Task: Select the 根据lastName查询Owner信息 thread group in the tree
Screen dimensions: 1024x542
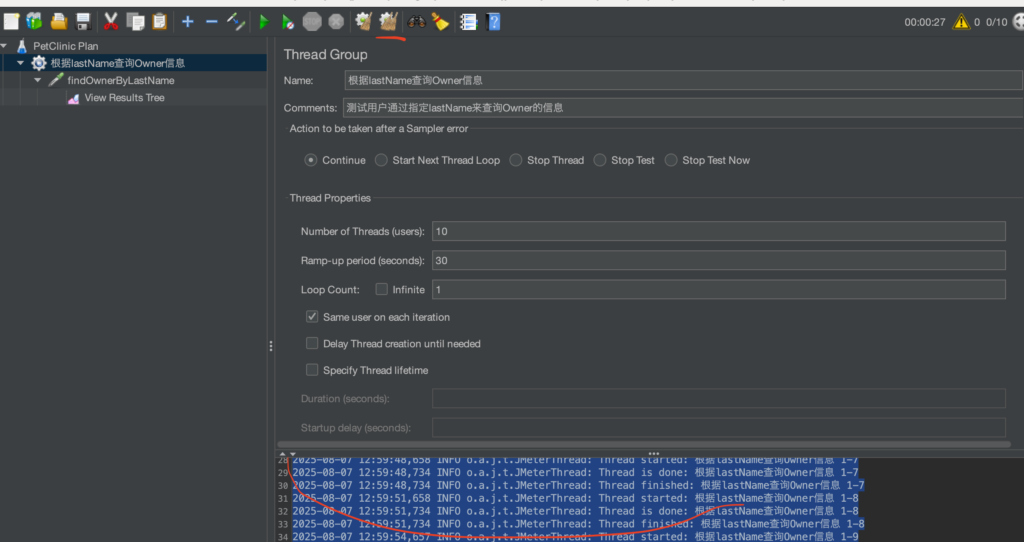Action: coord(118,63)
